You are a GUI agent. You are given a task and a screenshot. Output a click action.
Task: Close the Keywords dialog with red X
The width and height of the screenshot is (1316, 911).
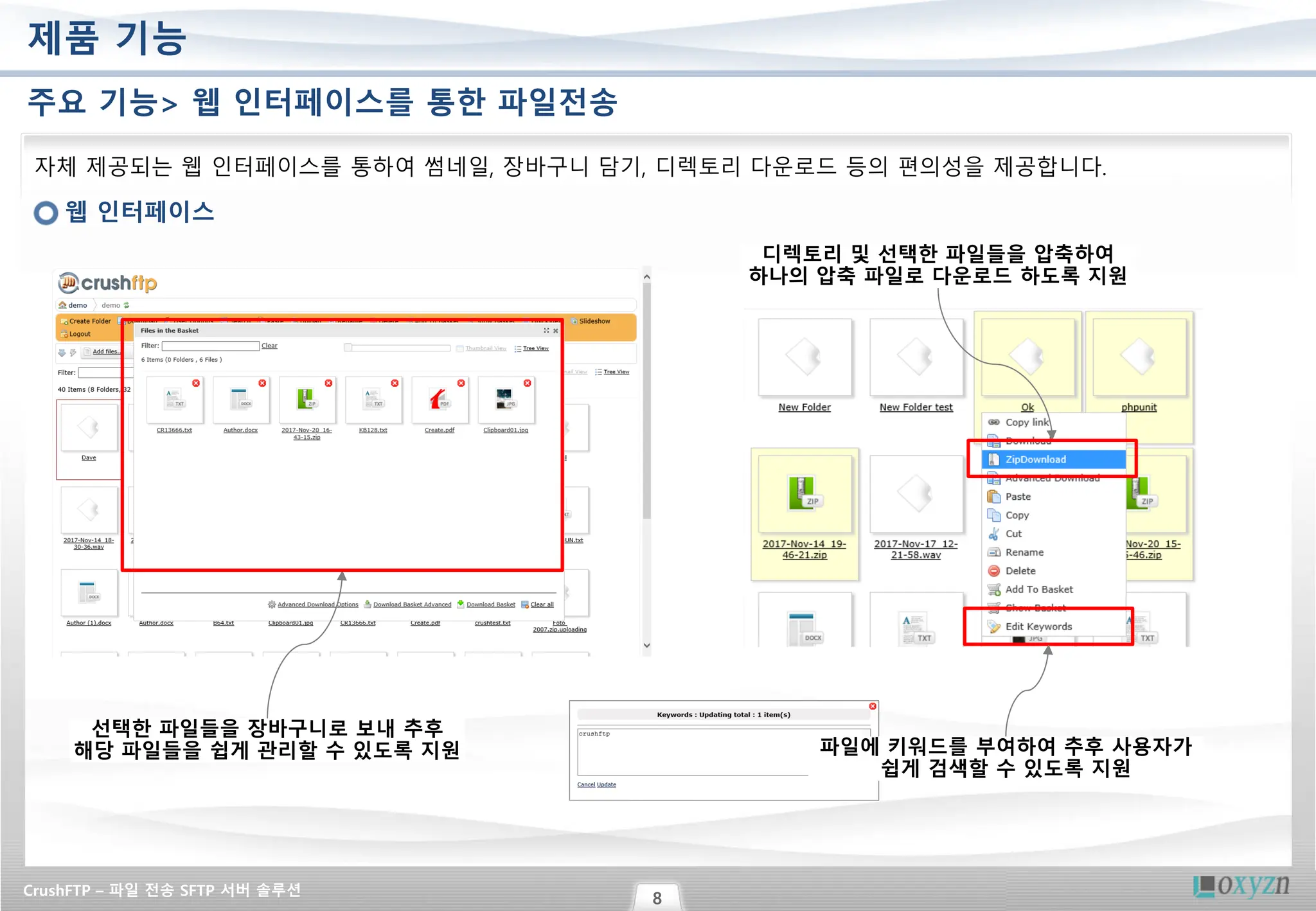[x=873, y=706]
